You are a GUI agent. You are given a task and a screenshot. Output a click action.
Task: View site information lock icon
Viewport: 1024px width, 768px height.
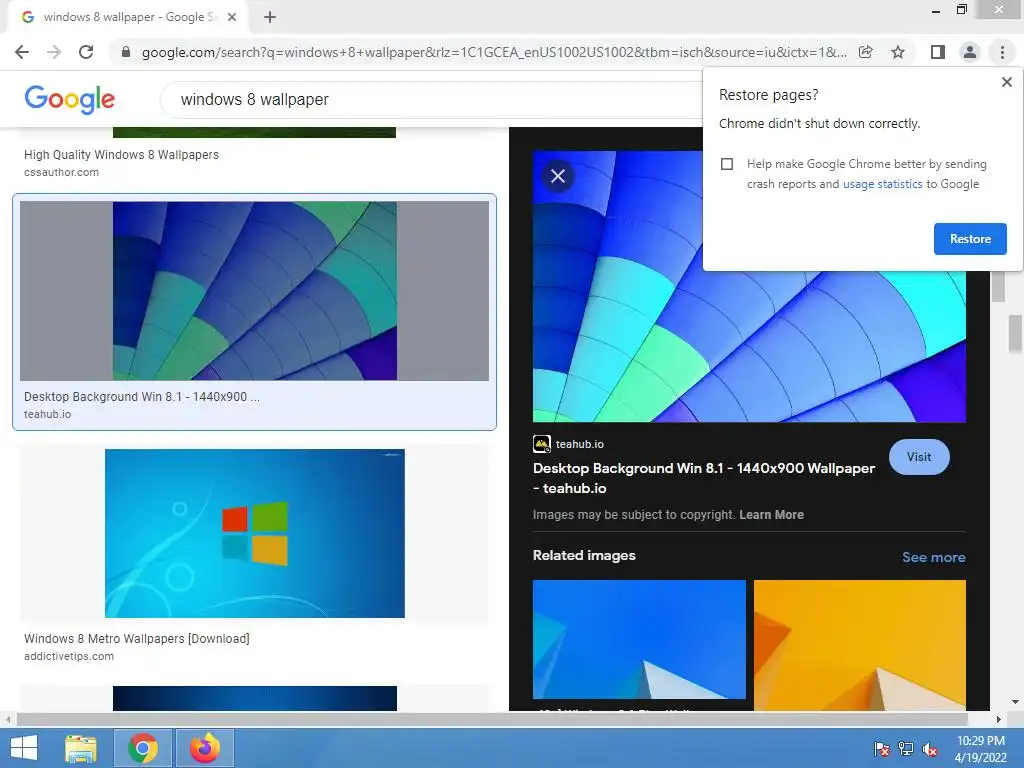[126, 52]
